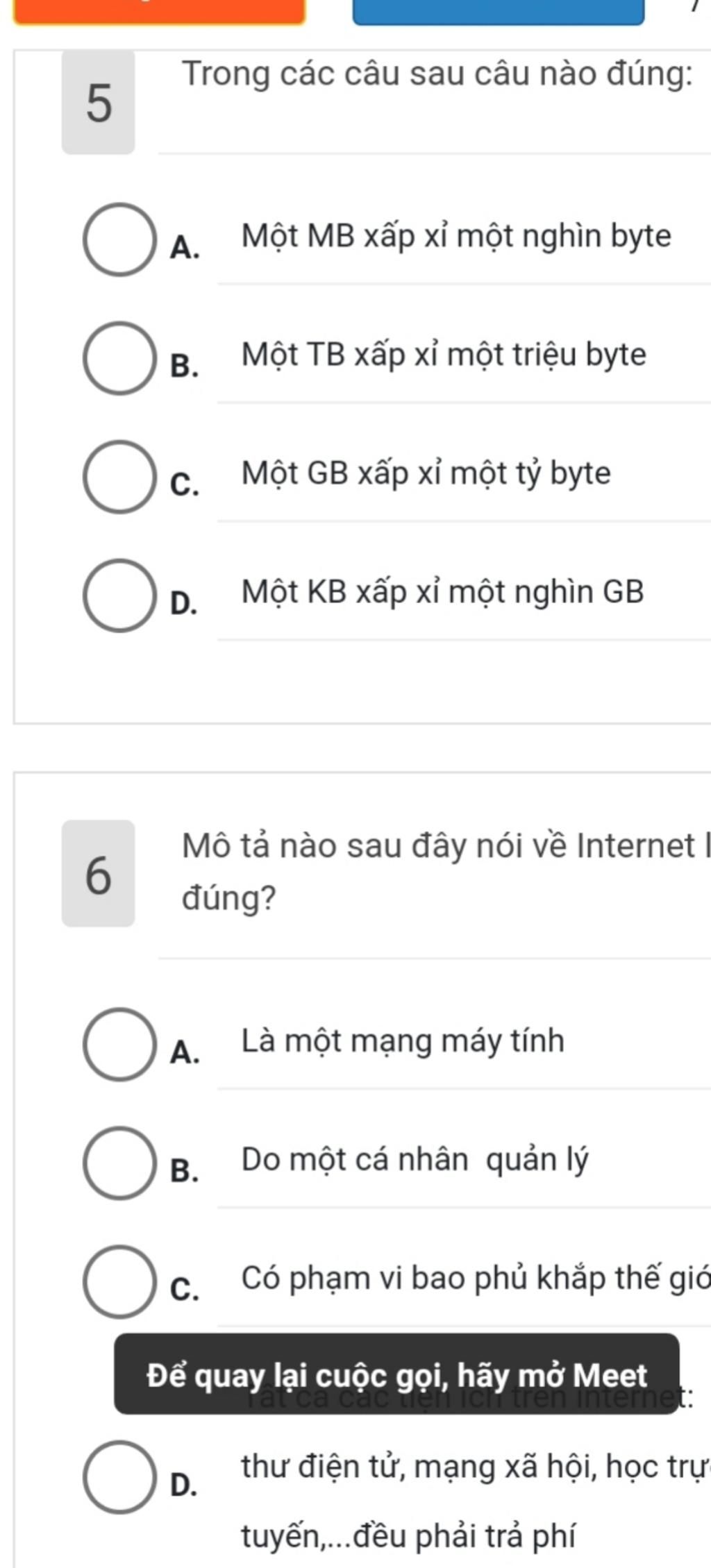
Task: Choose radio B 'Do một cá nhân quản lý'
Action: (x=119, y=1163)
